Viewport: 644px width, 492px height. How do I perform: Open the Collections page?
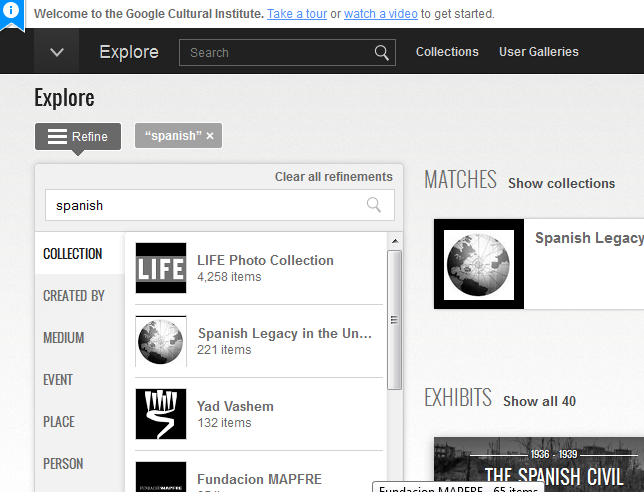coord(447,52)
